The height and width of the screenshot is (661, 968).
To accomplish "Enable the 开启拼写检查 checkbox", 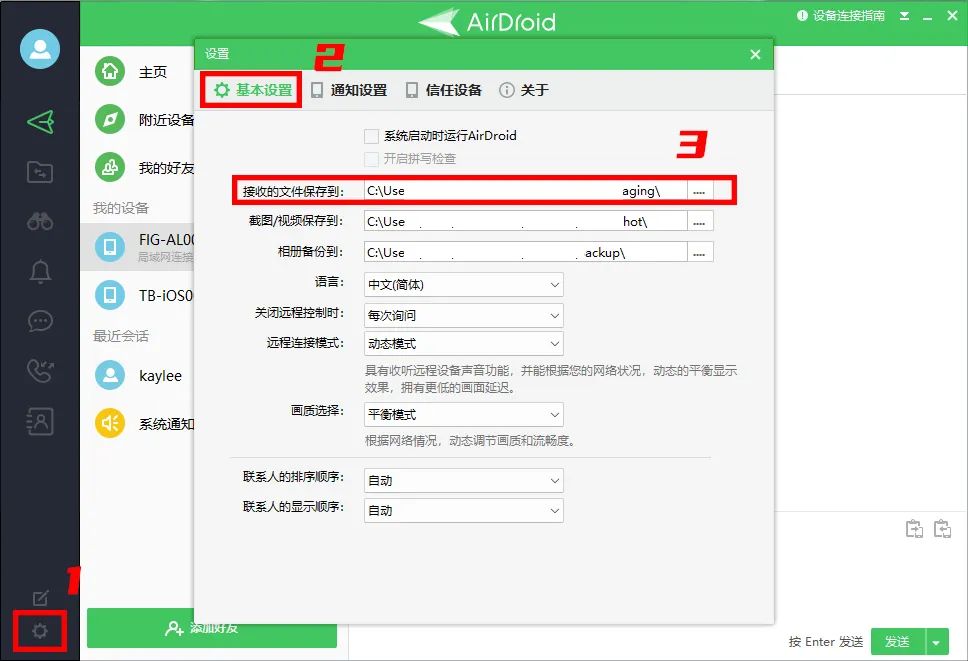I will click(x=369, y=158).
